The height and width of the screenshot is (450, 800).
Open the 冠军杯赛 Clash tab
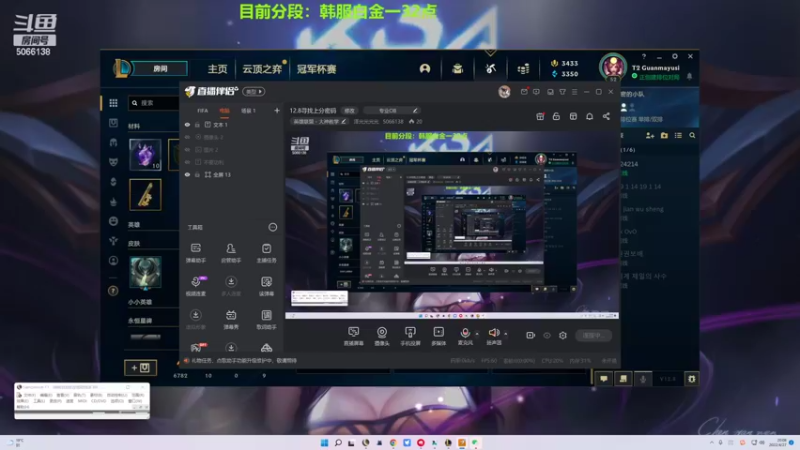pos(316,69)
